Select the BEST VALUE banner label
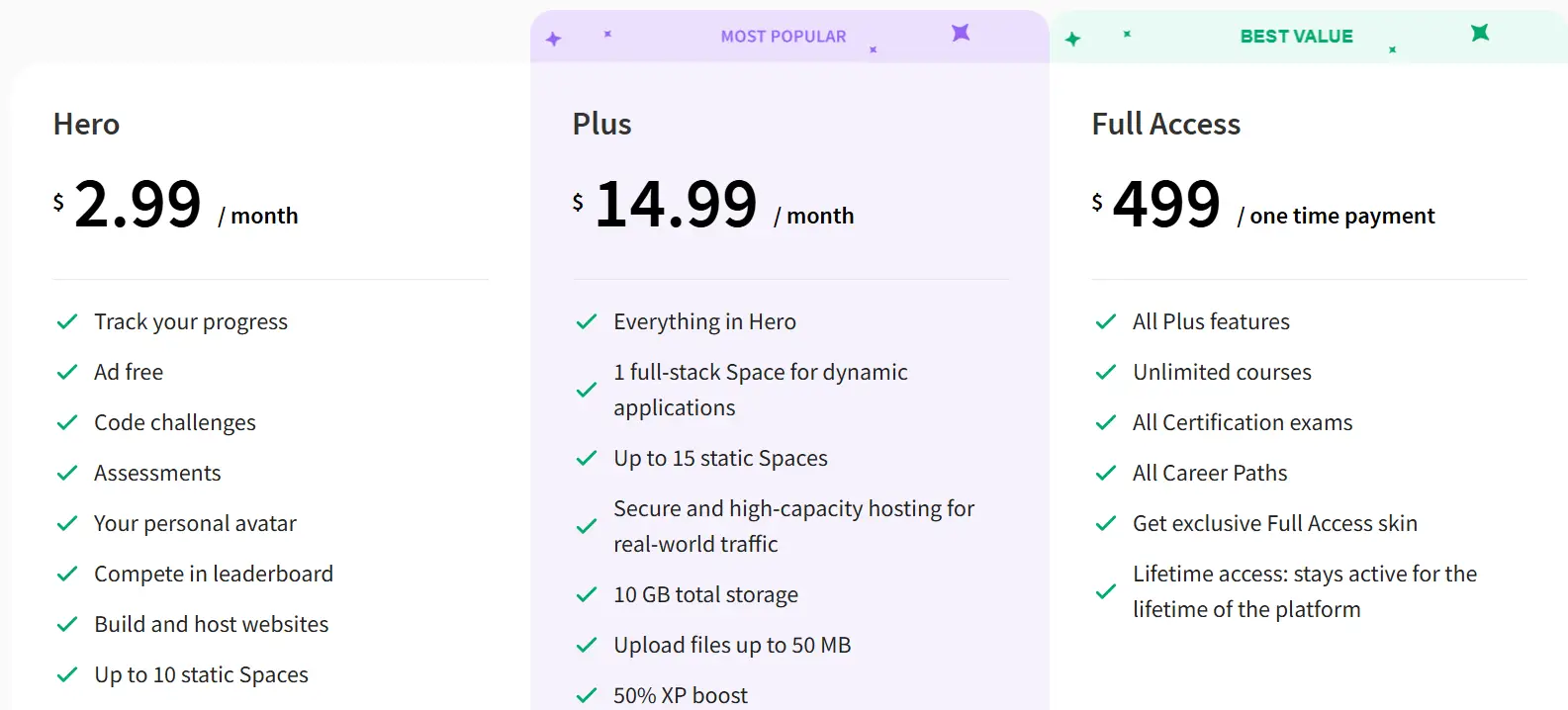The height and width of the screenshot is (710, 1568). tap(1296, 37)
